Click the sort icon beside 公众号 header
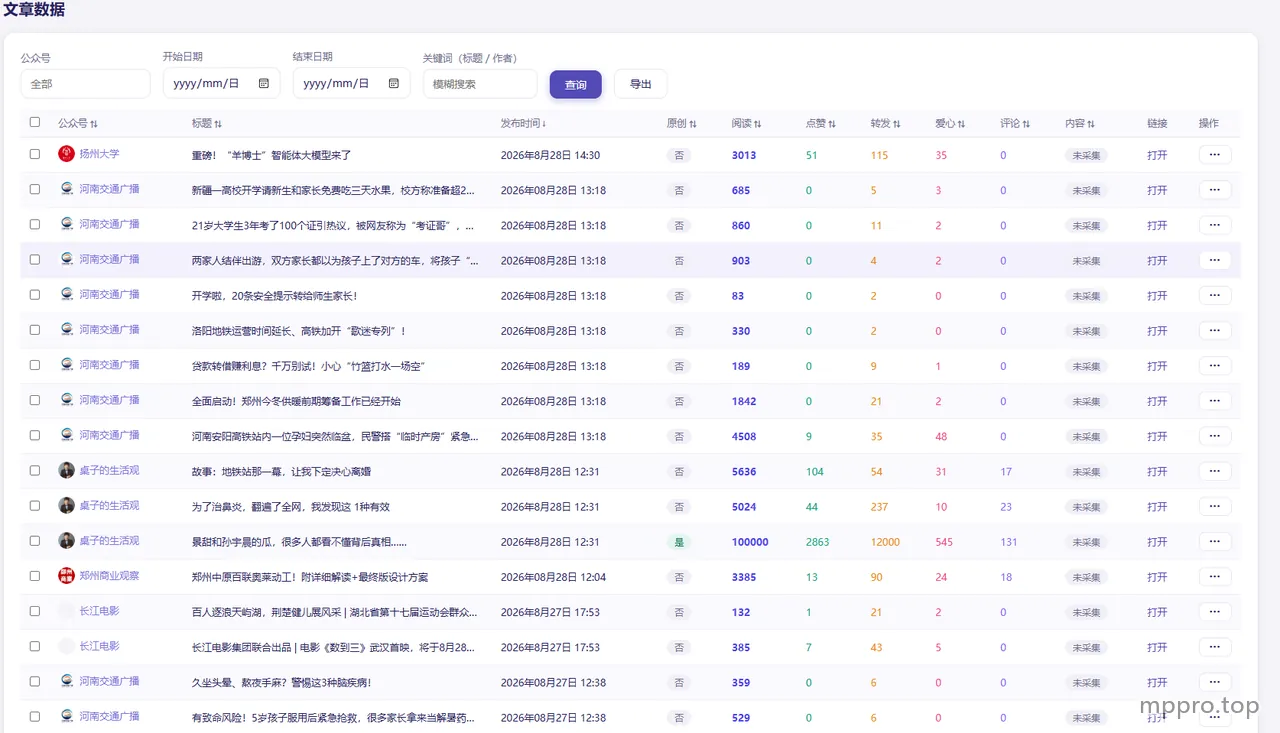 pyautogui.click(x=94, y=124)
